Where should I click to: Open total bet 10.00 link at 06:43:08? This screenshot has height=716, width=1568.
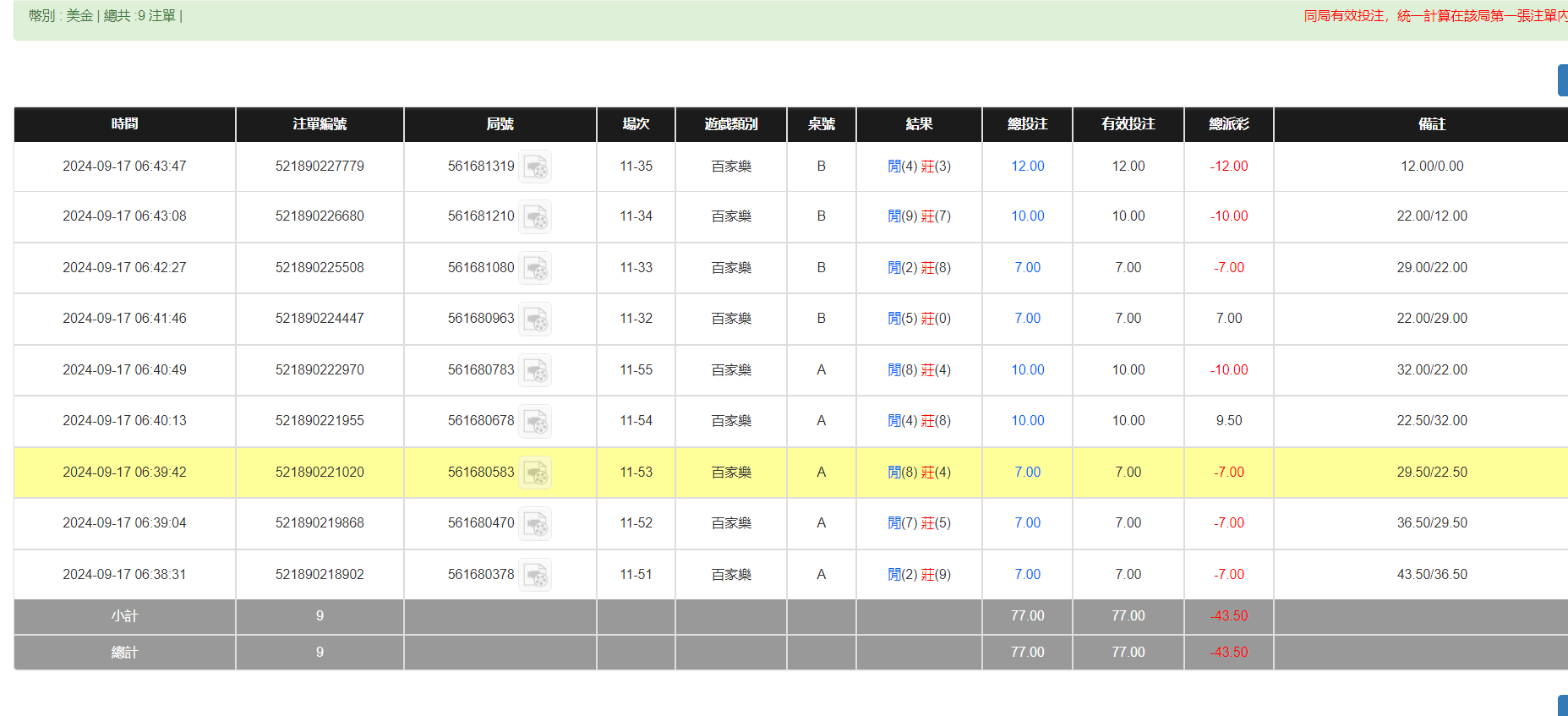point(1027,216)
